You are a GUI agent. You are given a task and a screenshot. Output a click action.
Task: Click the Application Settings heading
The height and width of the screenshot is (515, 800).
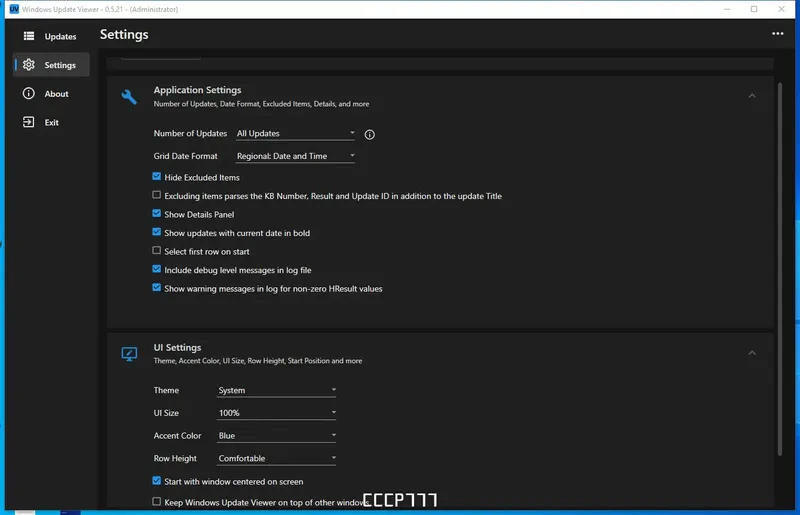point(197,90)
